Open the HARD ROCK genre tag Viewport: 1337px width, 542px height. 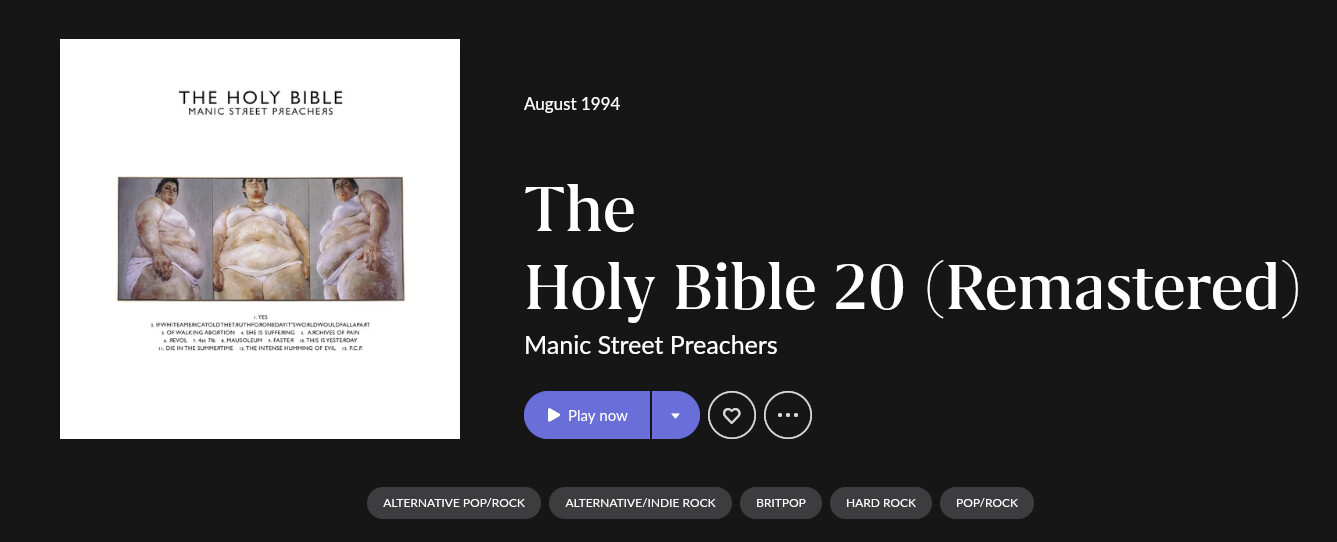click(x=881, y=503)
